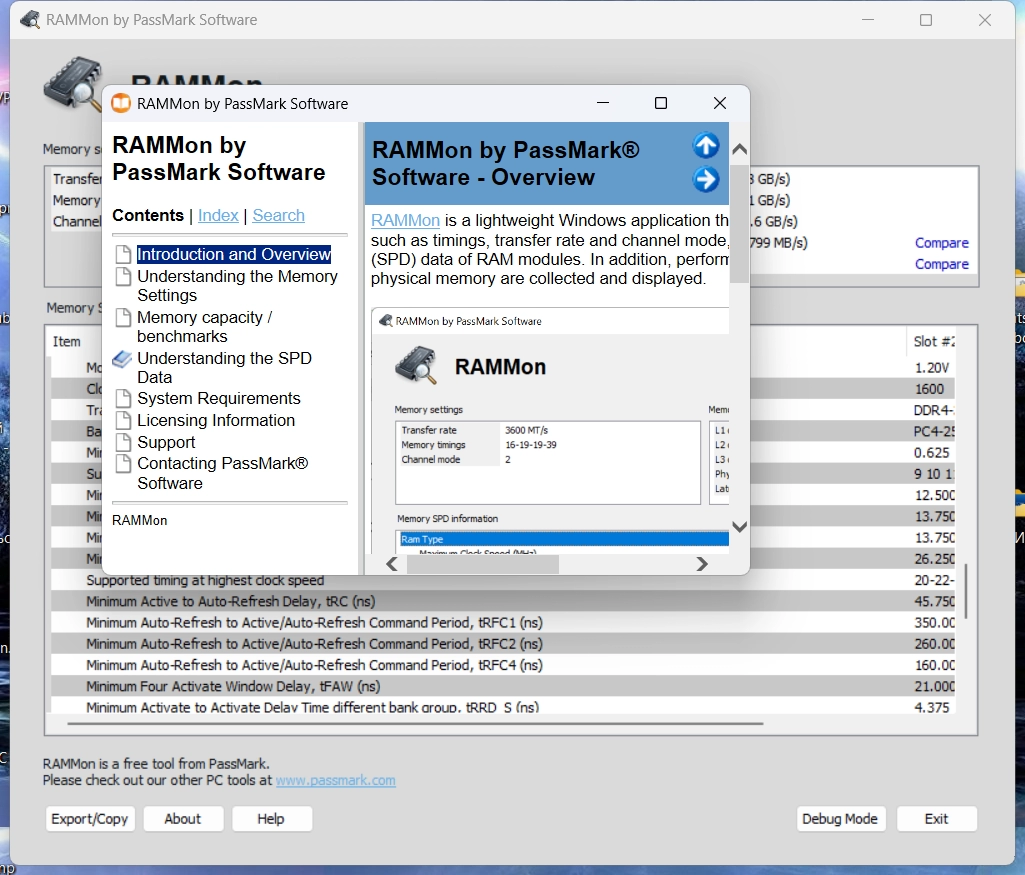The height and width of the screenshot is (875, 1025).
Task: Select row Minimum Active to Auto-Refresh Delay, tRC
Action: pos(503,601)
